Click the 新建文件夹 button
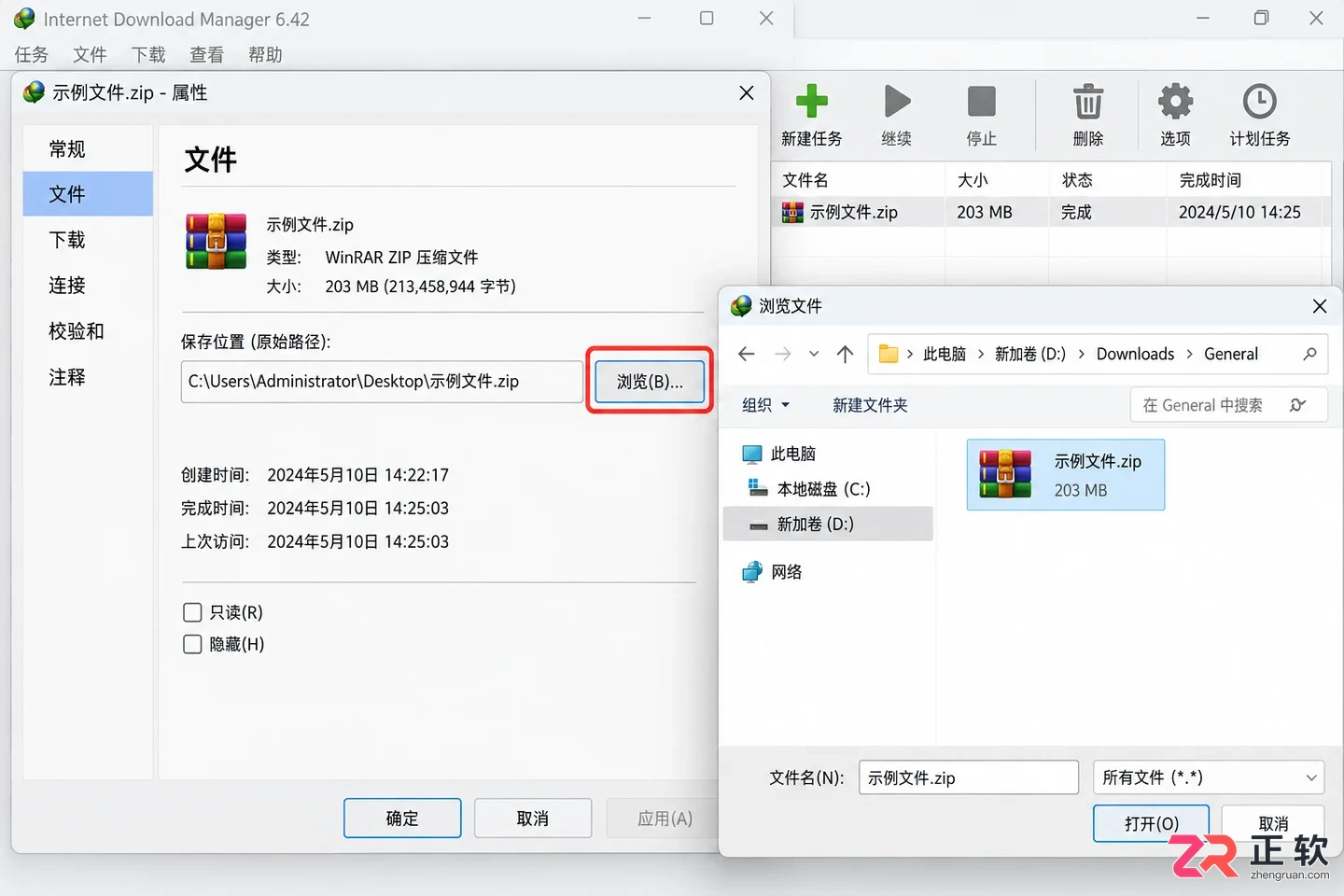This screenshot has height=896, width=1344. [870, 405]
